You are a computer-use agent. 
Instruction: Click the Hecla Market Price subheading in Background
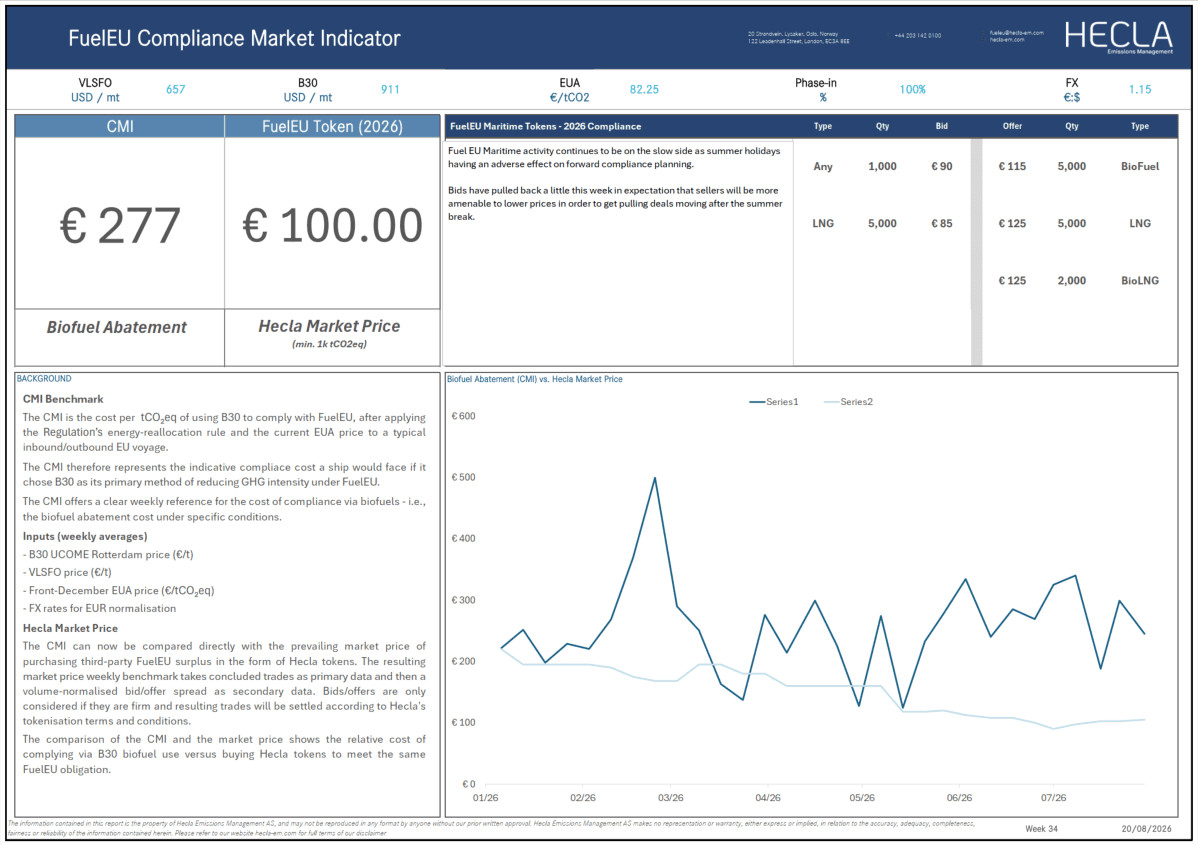(x=70, y=628)
